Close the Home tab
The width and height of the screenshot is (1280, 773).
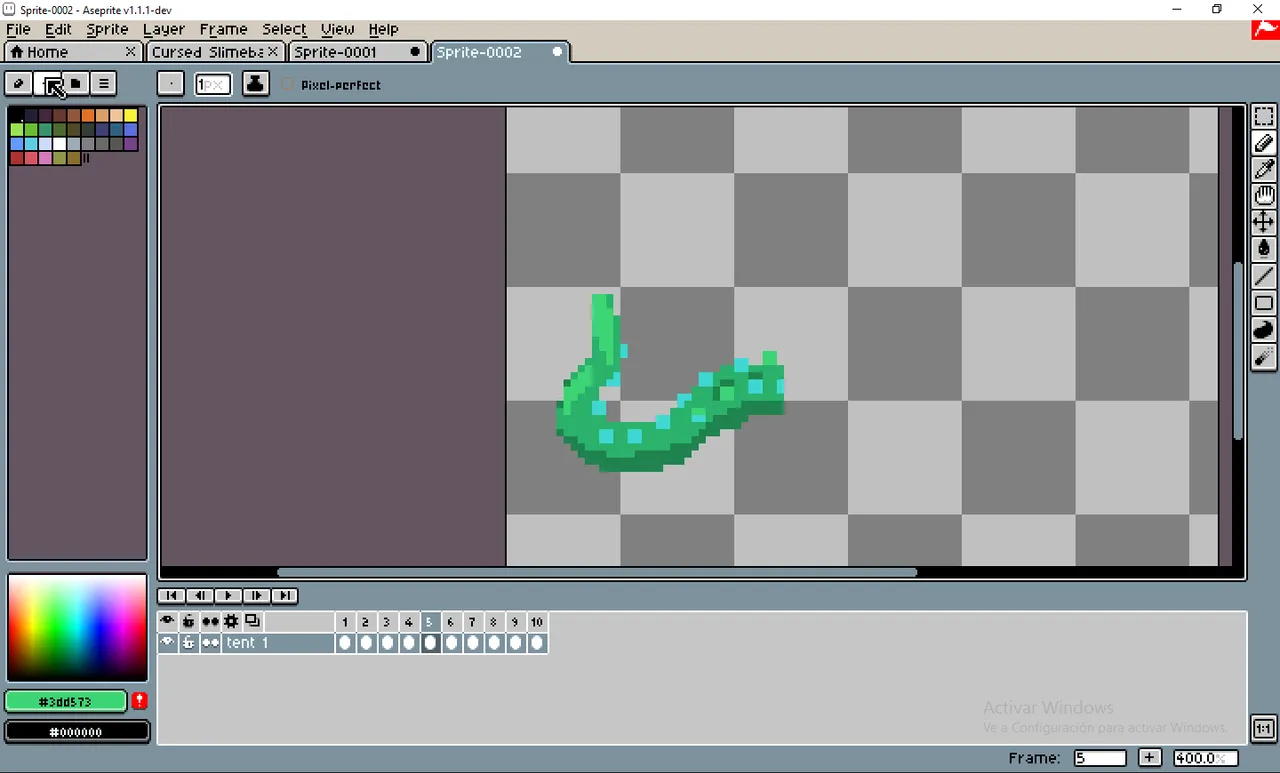tap(131, 51)
